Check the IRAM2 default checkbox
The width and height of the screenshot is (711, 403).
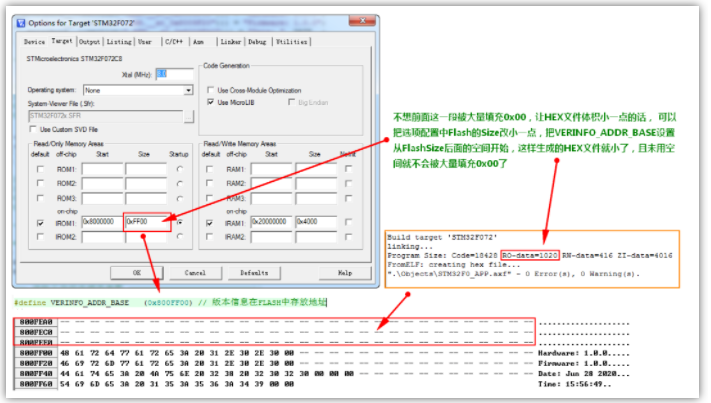pos(209,237)
